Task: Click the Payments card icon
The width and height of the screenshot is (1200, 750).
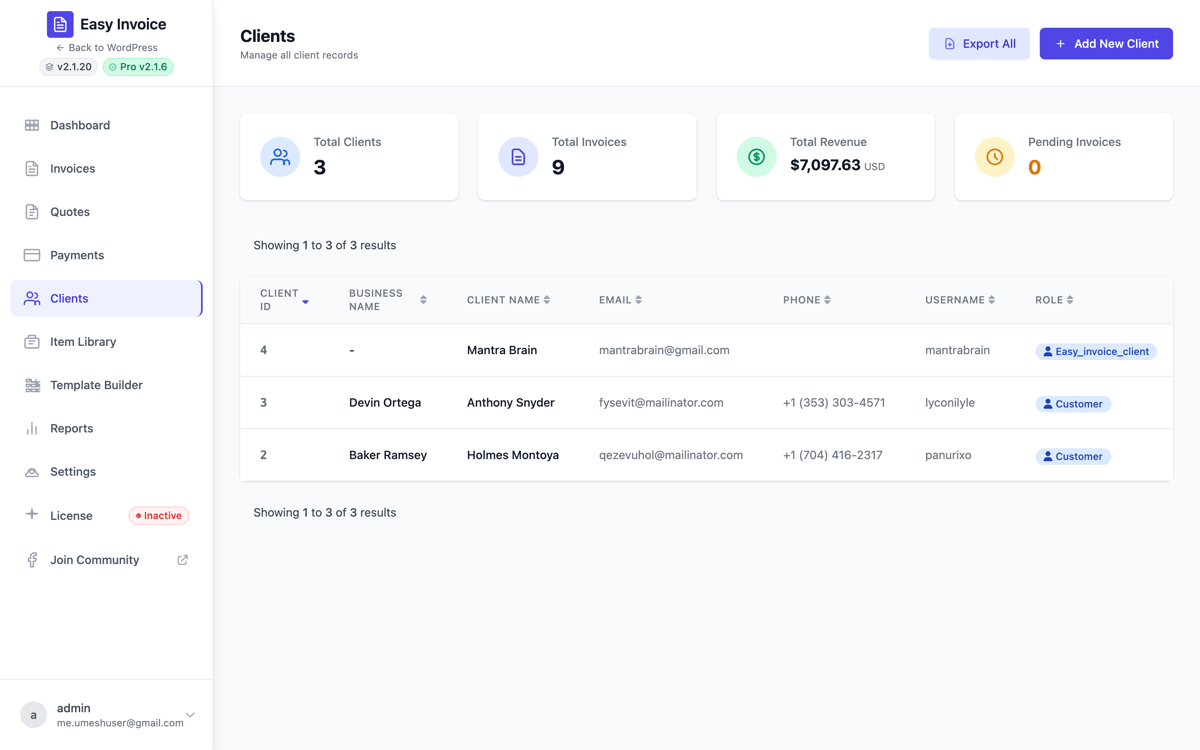Action: pyautogui.click(x=32, y=255)
